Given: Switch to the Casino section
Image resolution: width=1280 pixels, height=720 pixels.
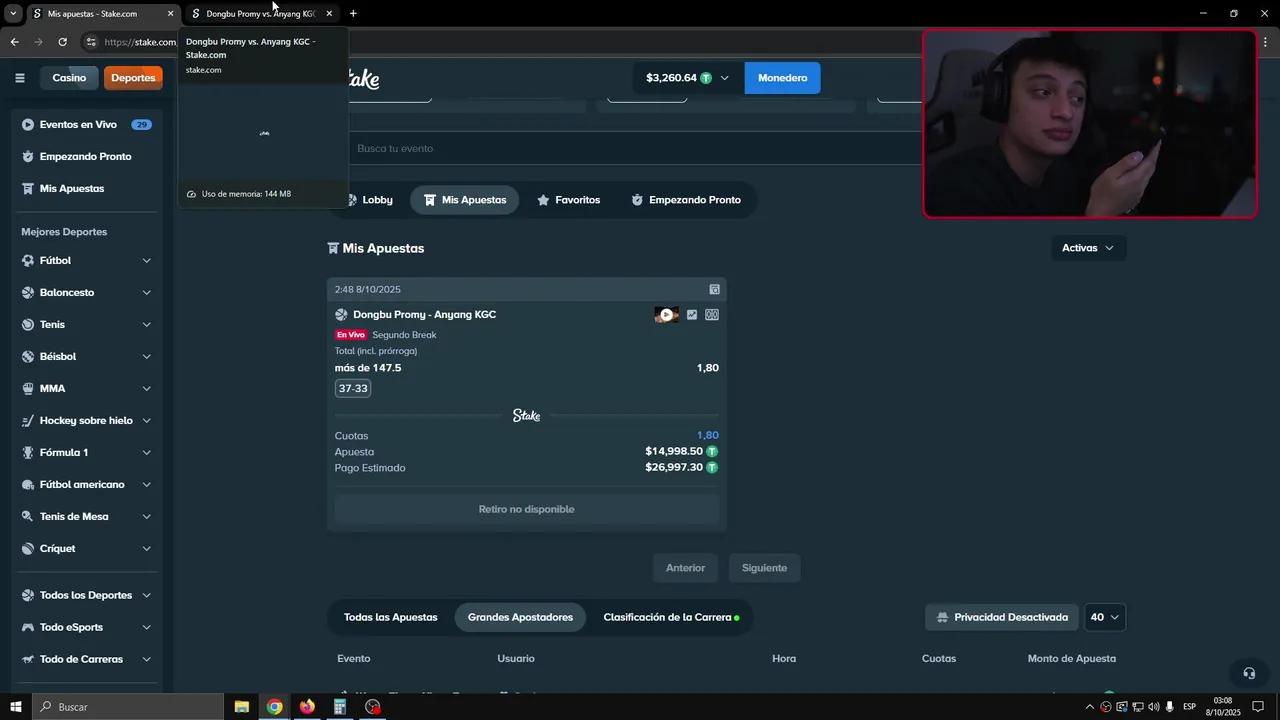Looking at the screenshot, I should (x=69, y=78).
